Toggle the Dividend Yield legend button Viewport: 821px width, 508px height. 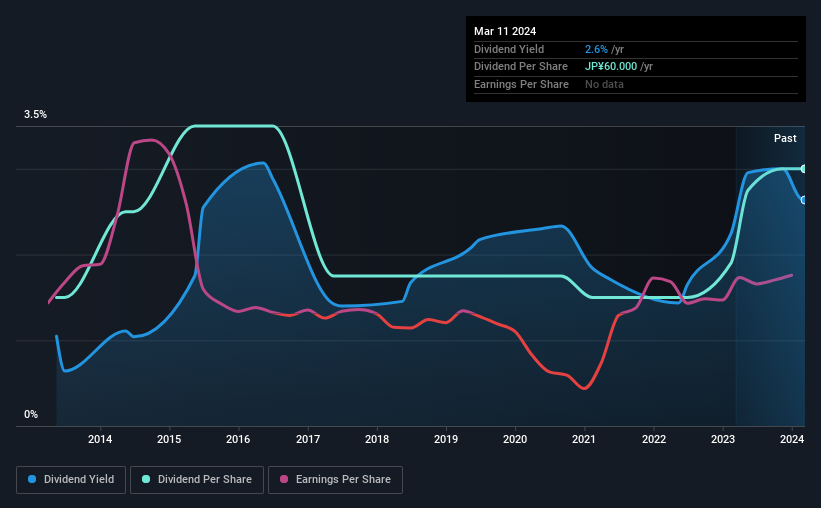click(71, 479)
